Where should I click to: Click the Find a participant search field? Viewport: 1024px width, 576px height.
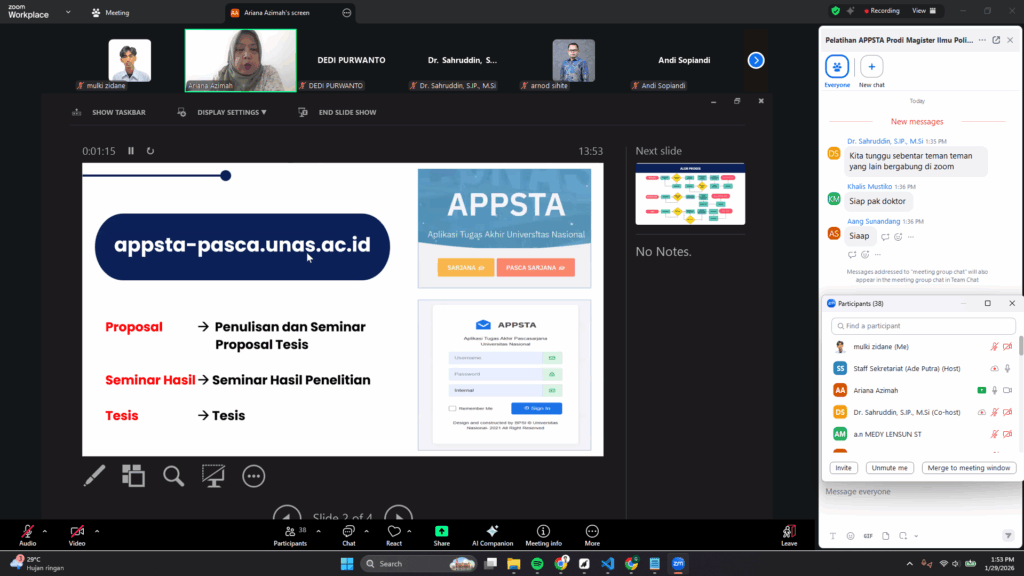pyautogui.click(x=925, y=326)
